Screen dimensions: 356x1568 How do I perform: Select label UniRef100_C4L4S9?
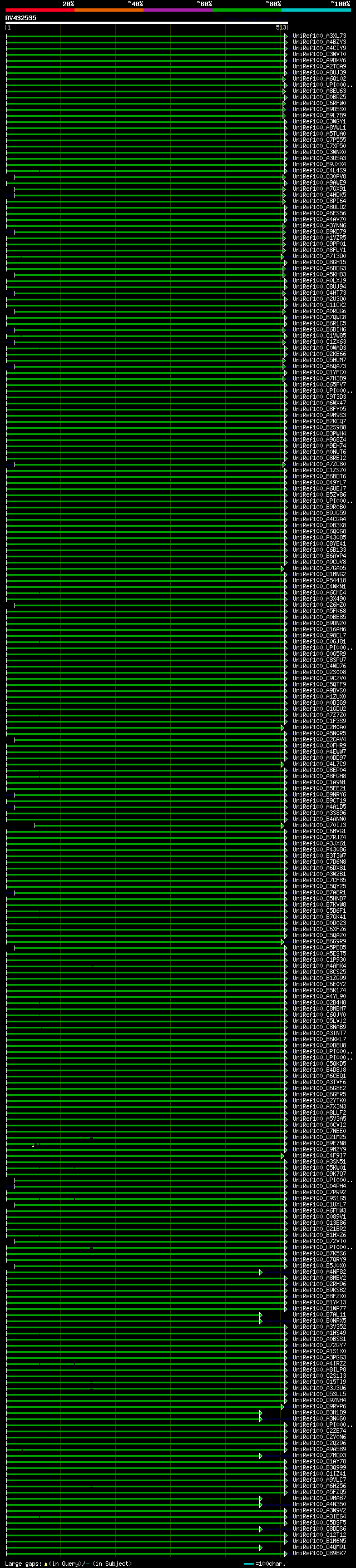point(319,170)
